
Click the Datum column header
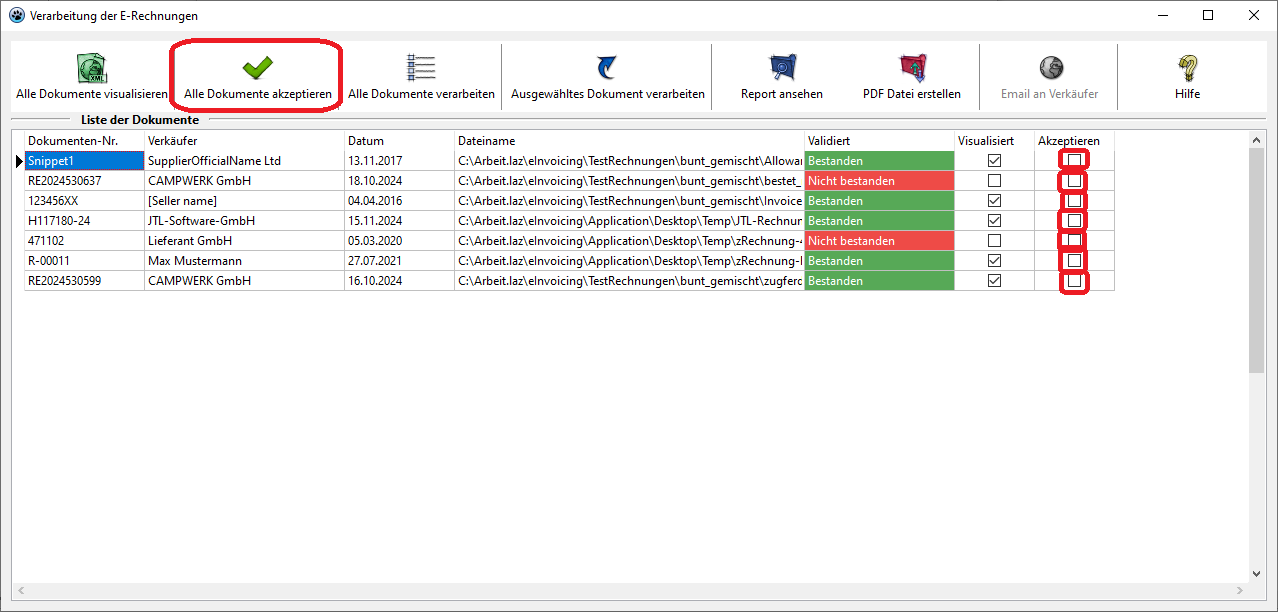[x=399, y=141]
